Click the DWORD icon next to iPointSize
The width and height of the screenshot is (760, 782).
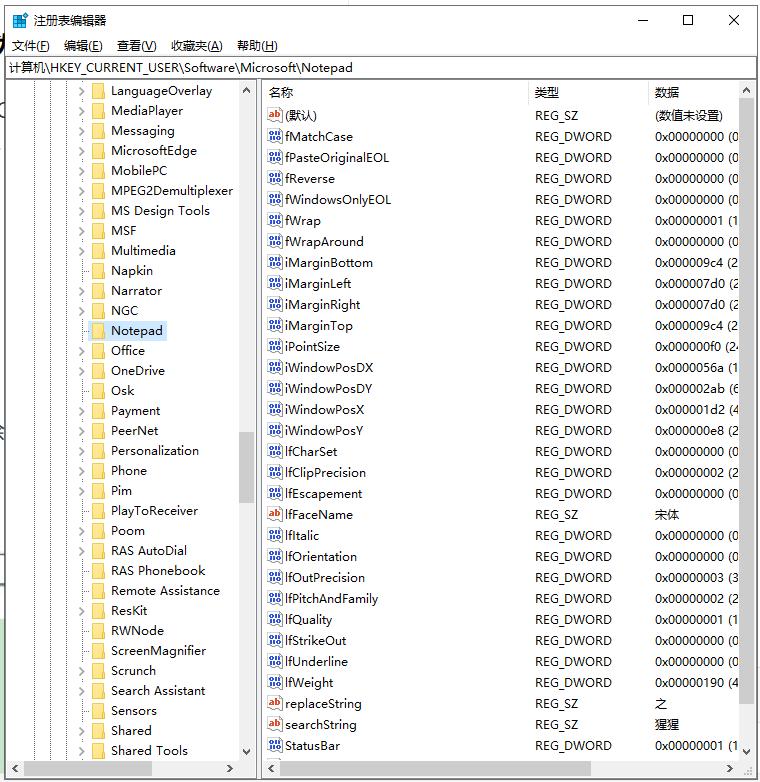pos(275,346)
